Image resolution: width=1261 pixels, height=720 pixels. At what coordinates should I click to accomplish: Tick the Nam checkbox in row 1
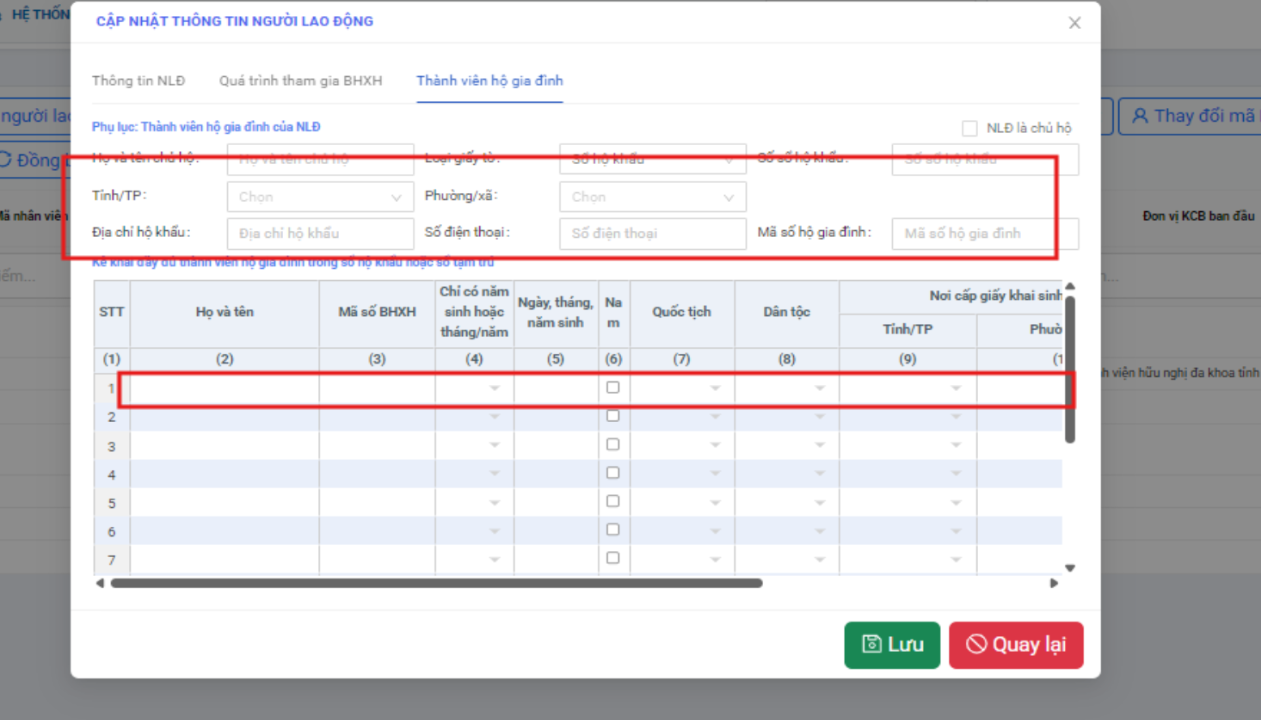[x=613, y=388]
